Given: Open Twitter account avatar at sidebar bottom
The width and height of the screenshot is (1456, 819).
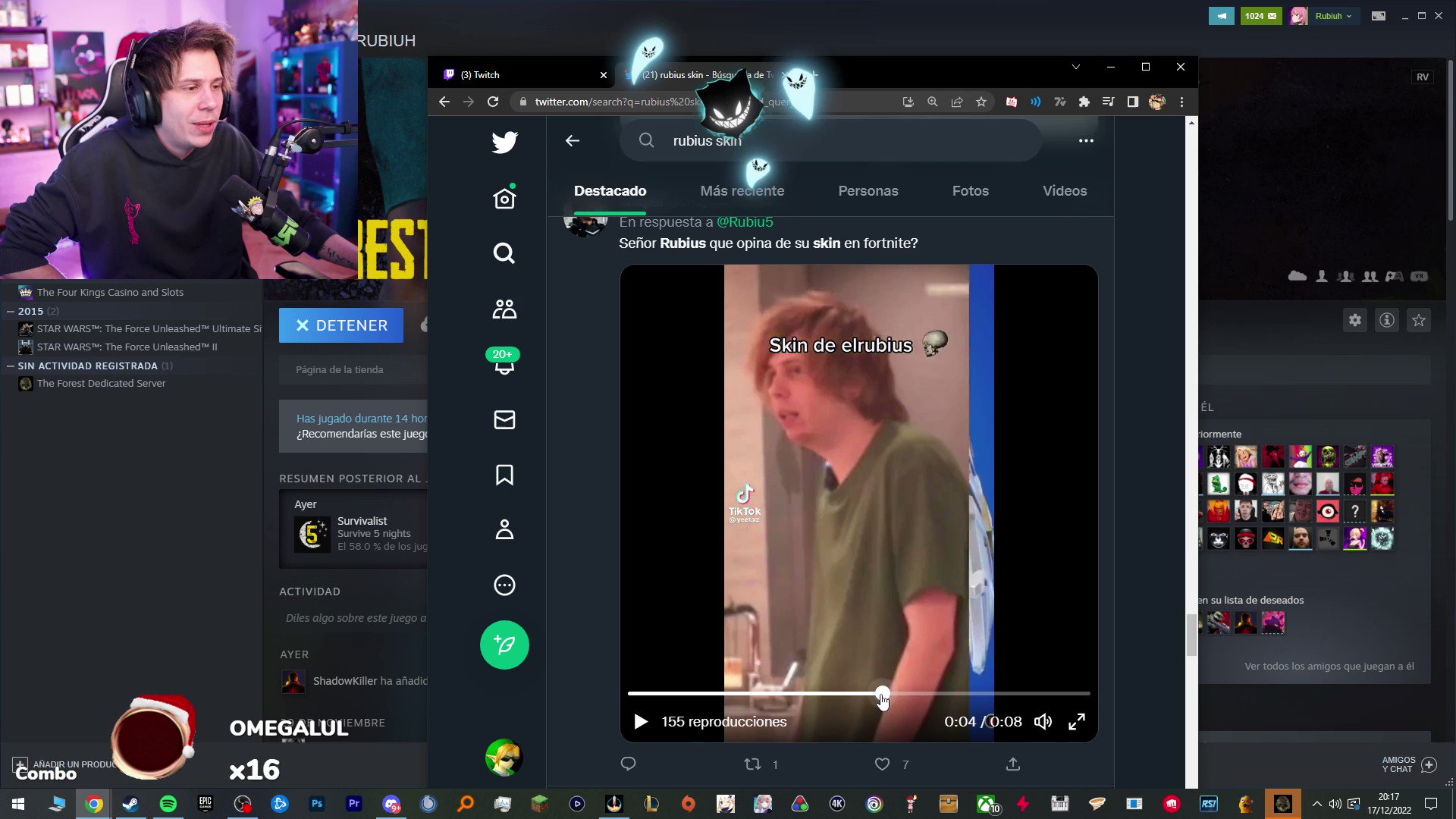Looking at the screenshot, I should pyautogui.click(x=504, y=758).
